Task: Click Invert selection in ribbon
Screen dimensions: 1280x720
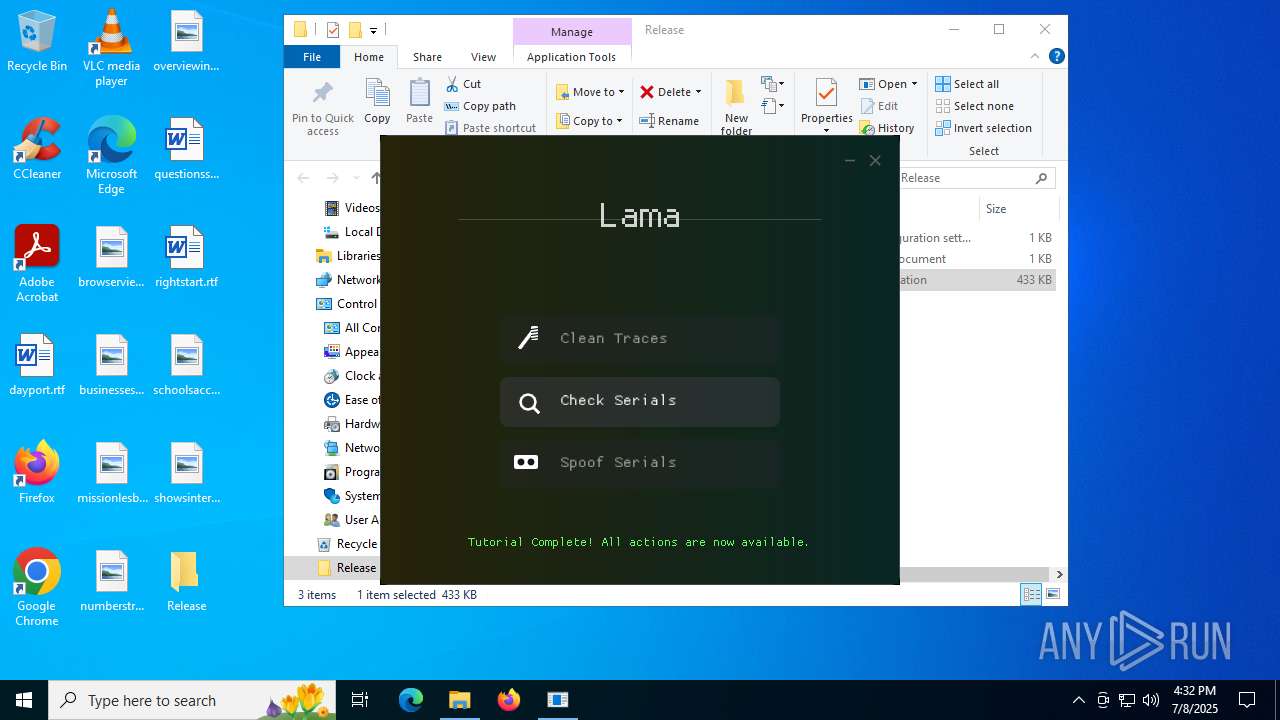Action: 983,128
